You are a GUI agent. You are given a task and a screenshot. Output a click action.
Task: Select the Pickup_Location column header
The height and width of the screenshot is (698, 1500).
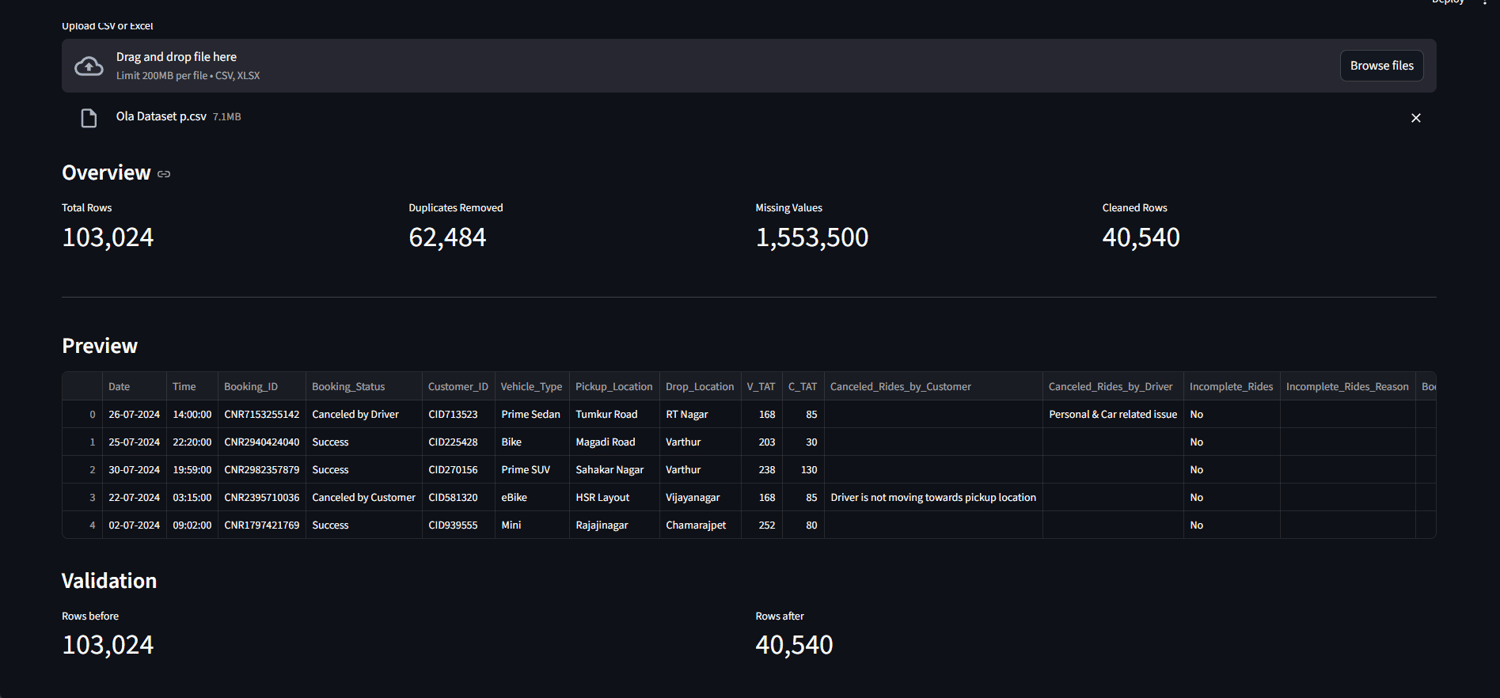pos(614,386)
